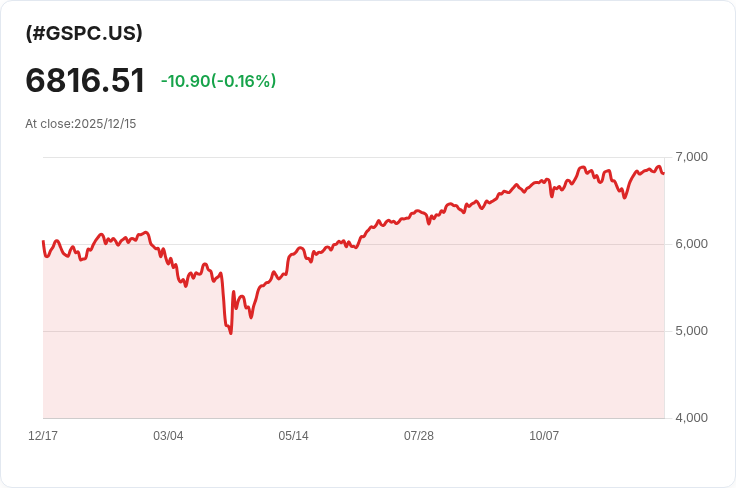The image size is (736, 488).
Task: Select the 03/04 date on x-axis
Action: pos(168,436)
